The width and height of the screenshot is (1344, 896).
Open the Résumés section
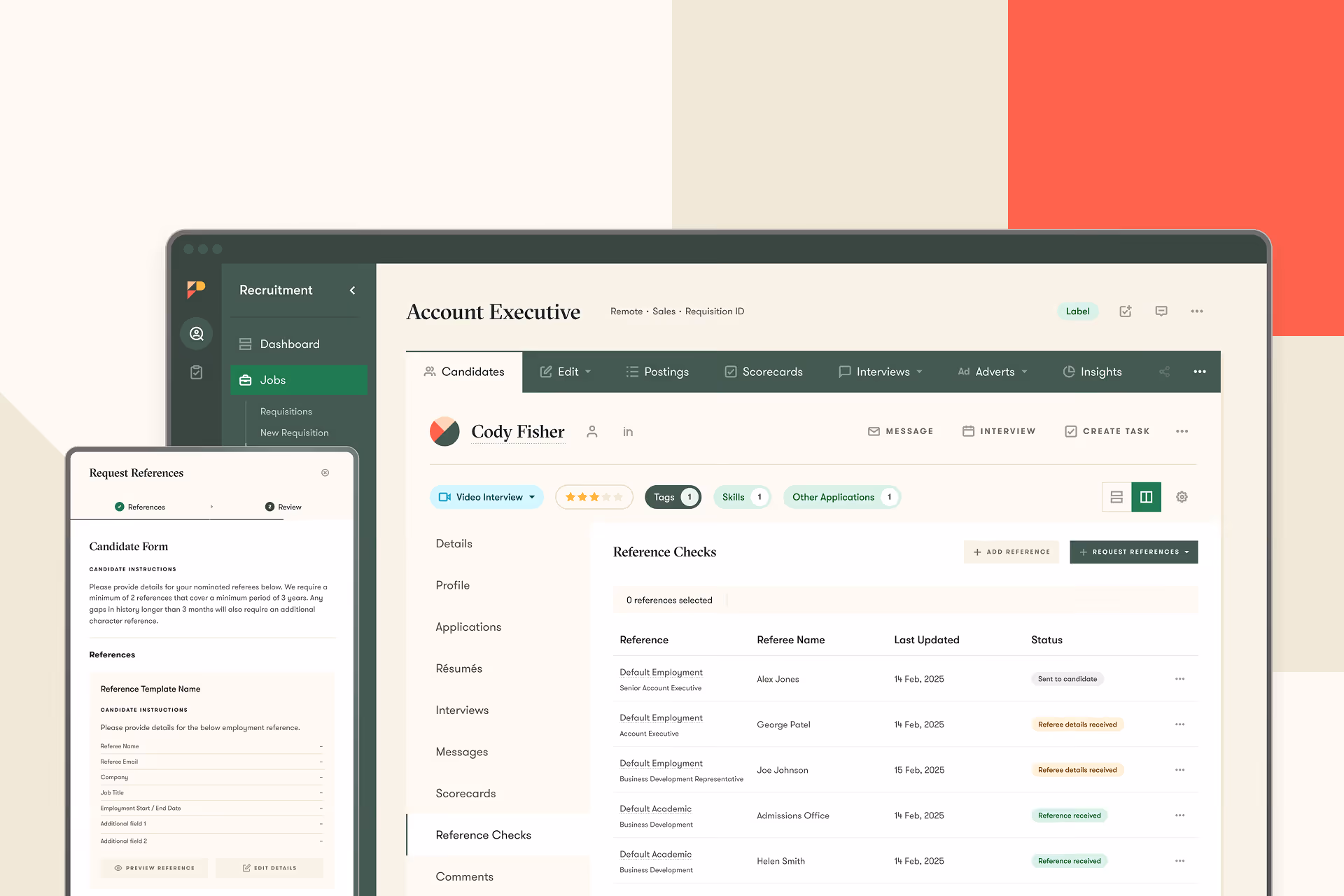[x=458, y=668]
